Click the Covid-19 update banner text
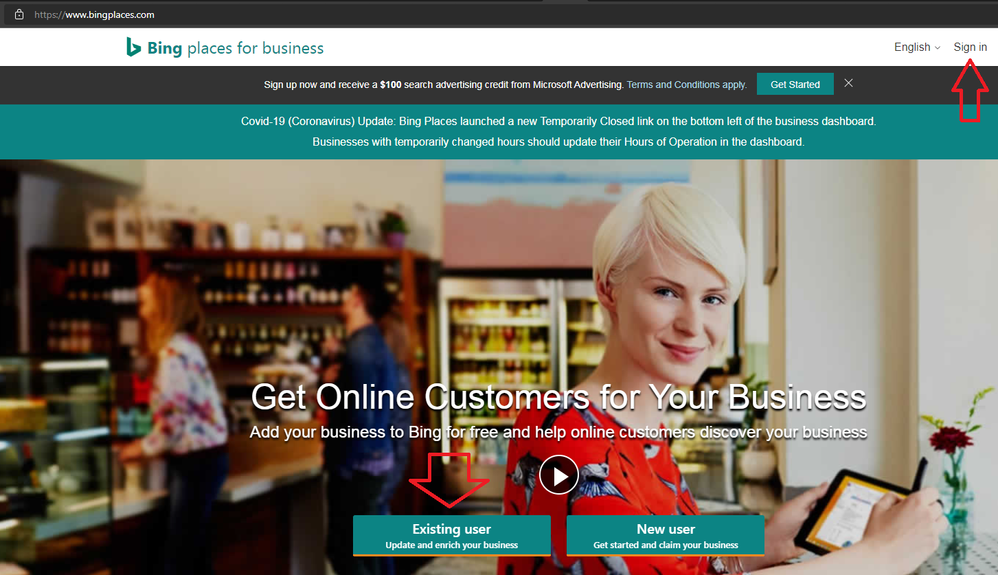Image resolution: width=998 pixels, height=575 pixels. [x=558, y=131]
